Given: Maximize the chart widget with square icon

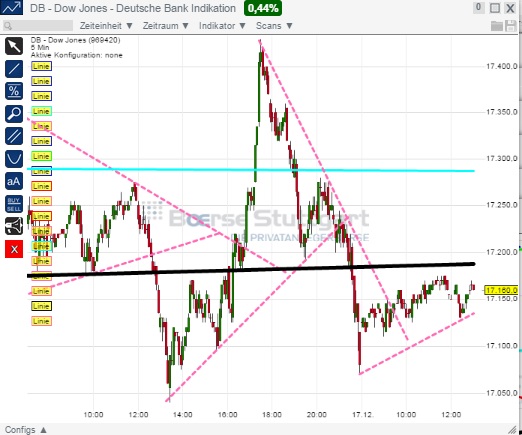Looking at the screenshot, I should 495,8.
